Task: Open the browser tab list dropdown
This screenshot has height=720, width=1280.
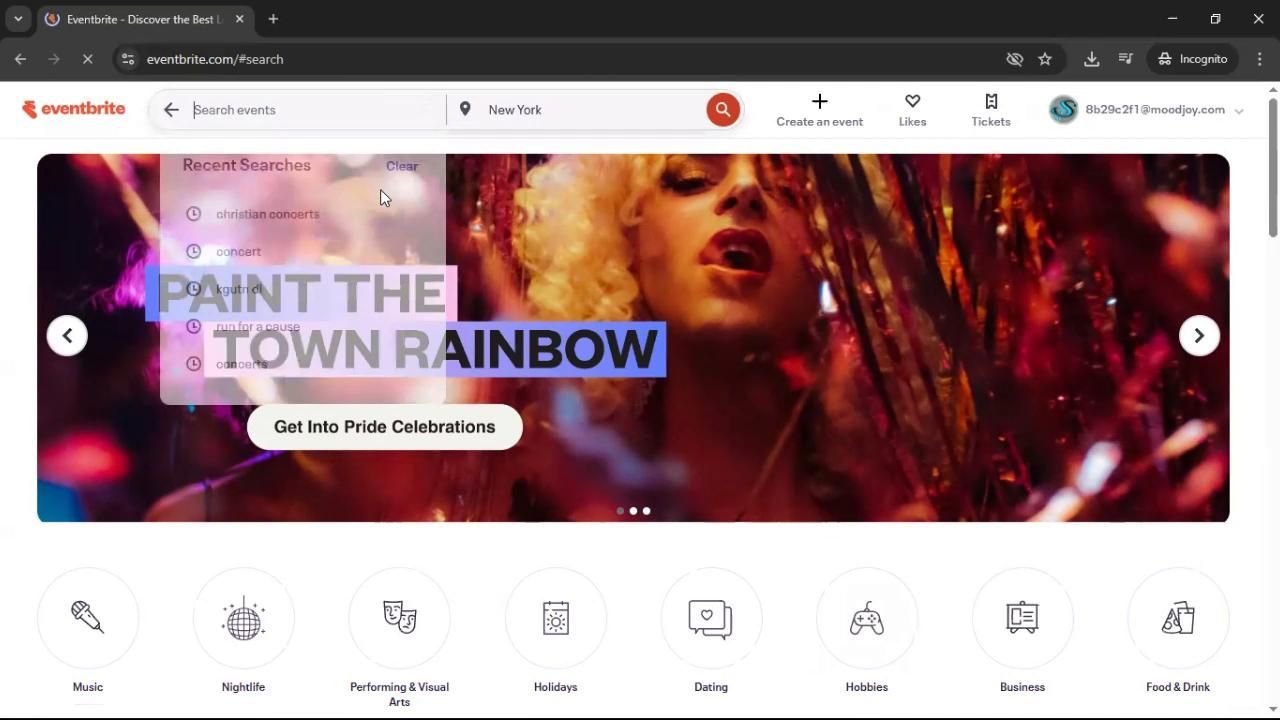Action: tap(18, 19)
